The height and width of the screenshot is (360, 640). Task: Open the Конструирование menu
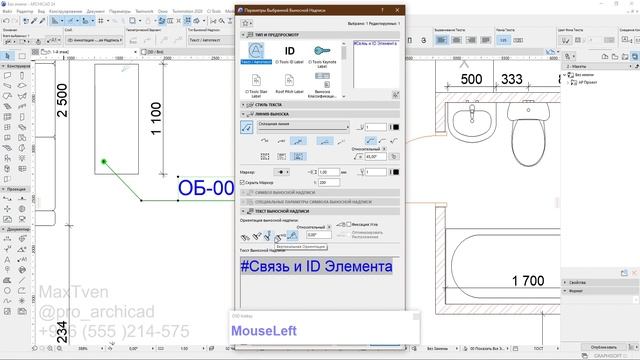65,11
